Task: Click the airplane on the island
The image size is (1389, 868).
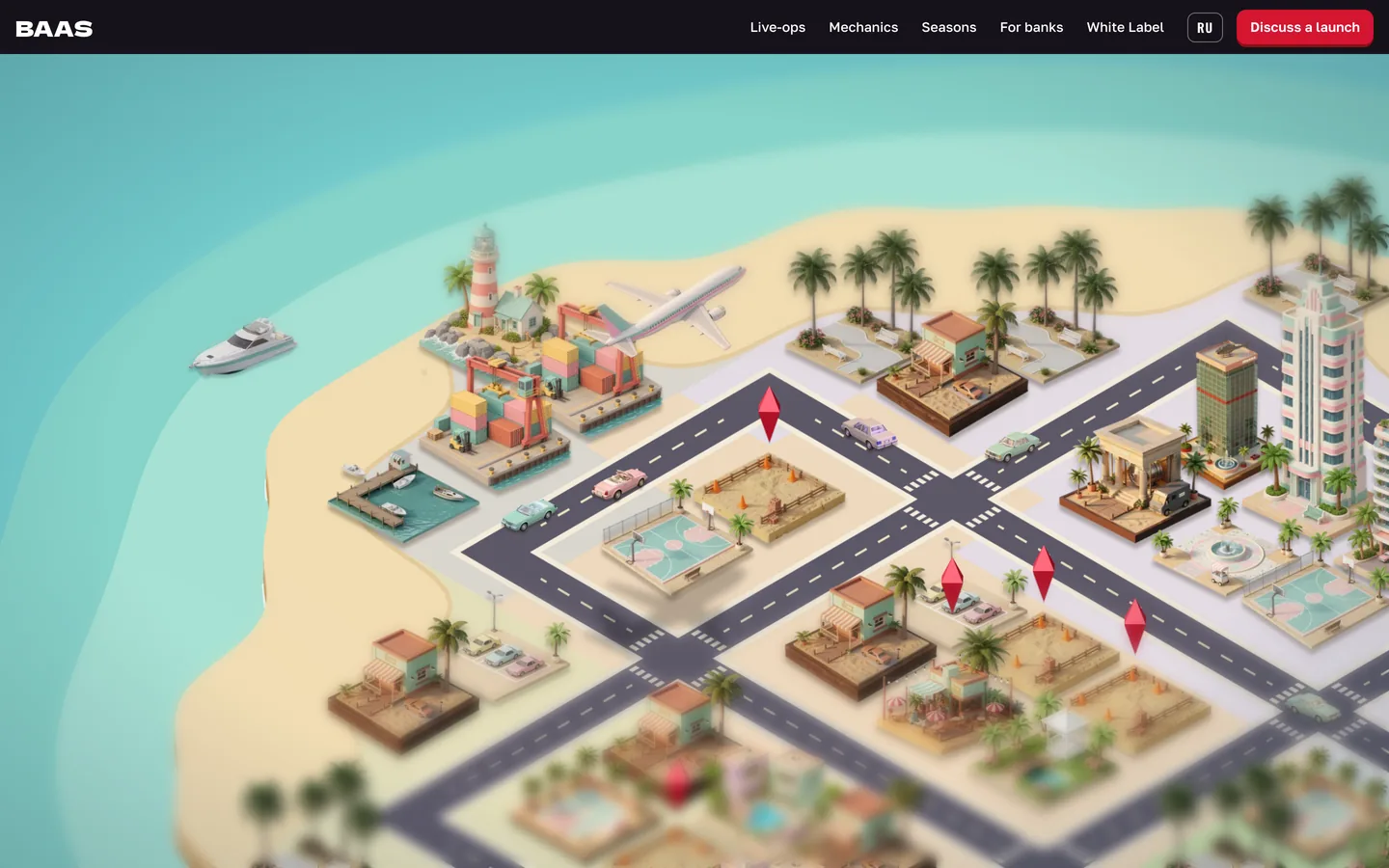Action: coord(675,306)
